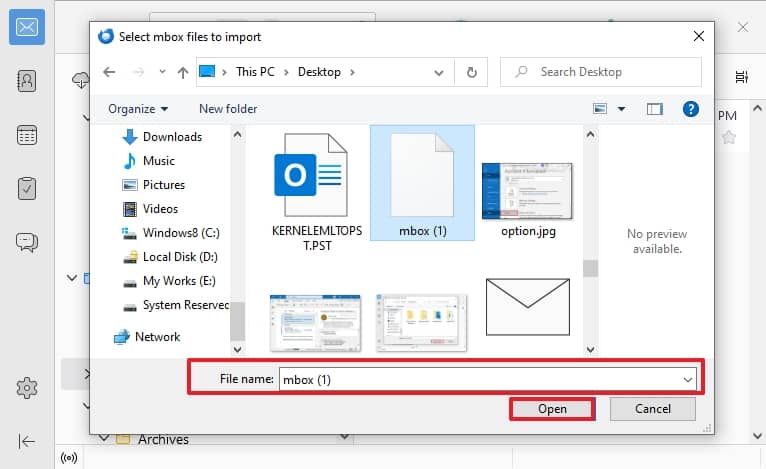Open the Chat sidebar icon
This screenshot has height=469, width=766.
click(x=27, y=242)
